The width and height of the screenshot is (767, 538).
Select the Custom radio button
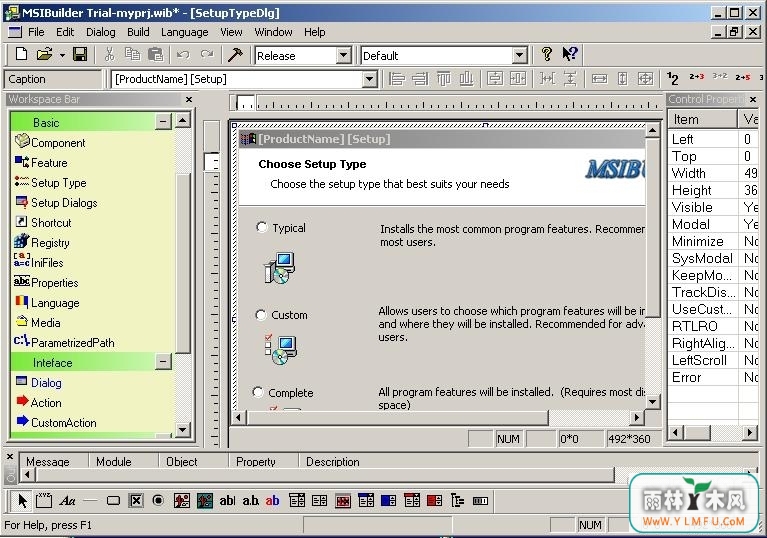pos(261,314)
